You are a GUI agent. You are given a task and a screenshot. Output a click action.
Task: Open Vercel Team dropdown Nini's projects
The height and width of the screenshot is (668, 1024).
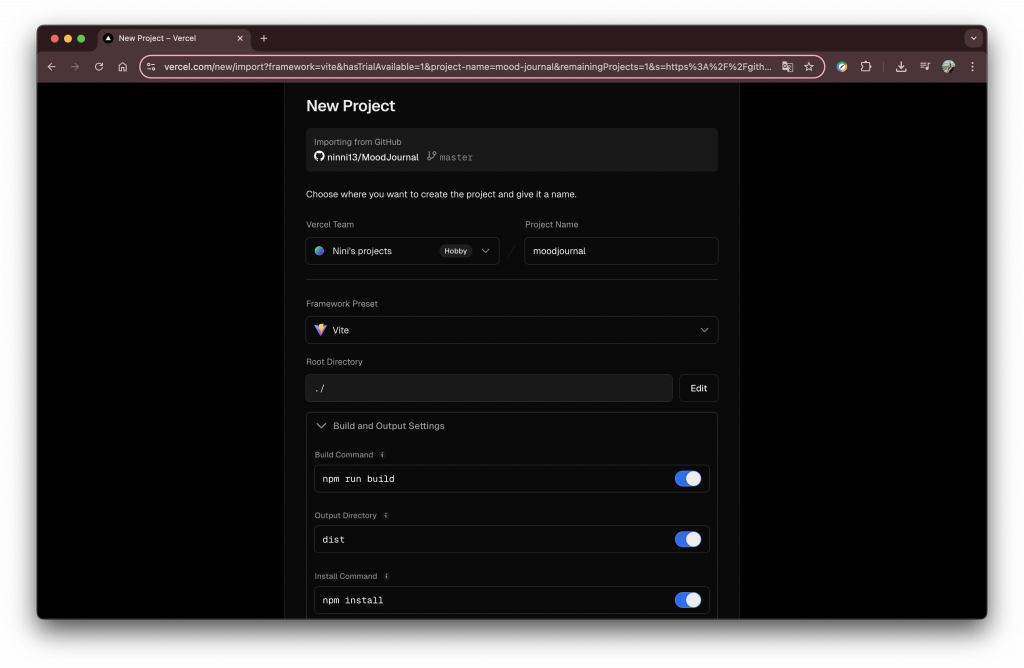402,251
